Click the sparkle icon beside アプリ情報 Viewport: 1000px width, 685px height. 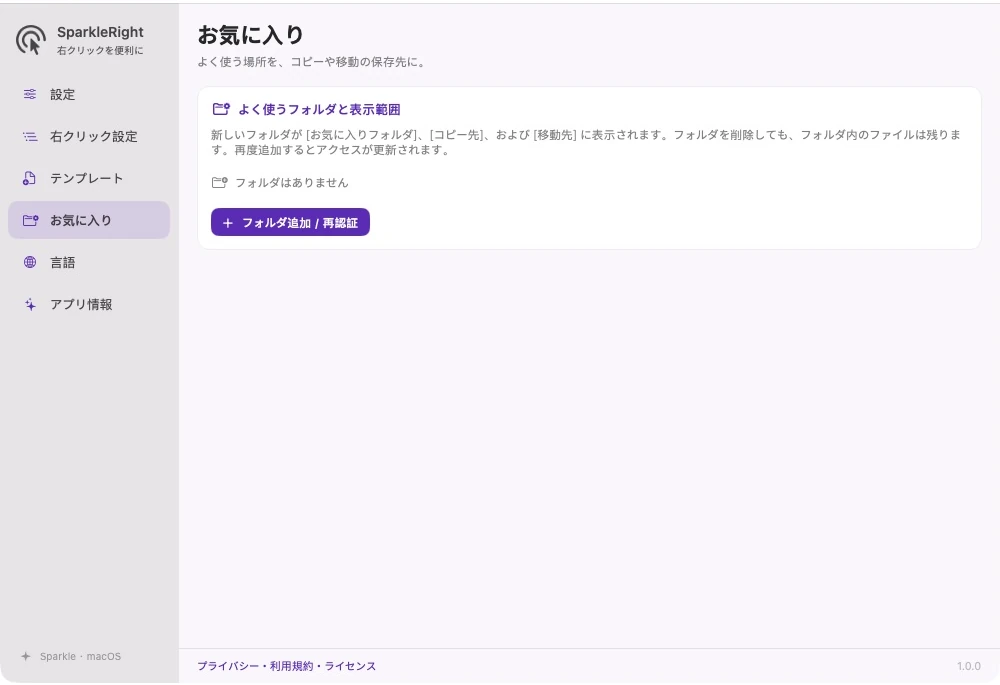click(x=30, y=304)
